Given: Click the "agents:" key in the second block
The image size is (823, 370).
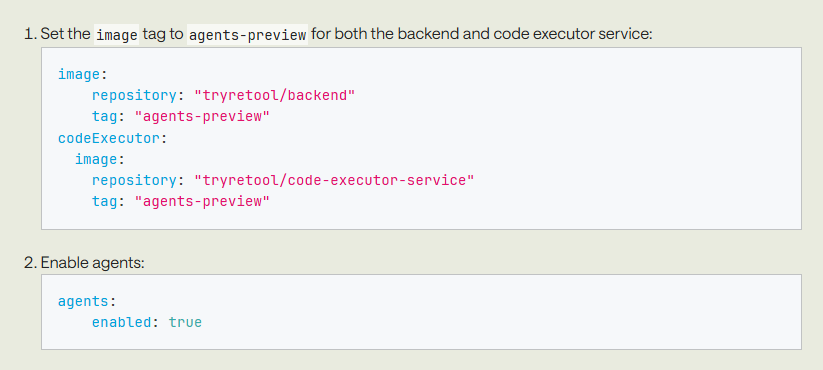Looking at the screenshot, I should [86, 301].
